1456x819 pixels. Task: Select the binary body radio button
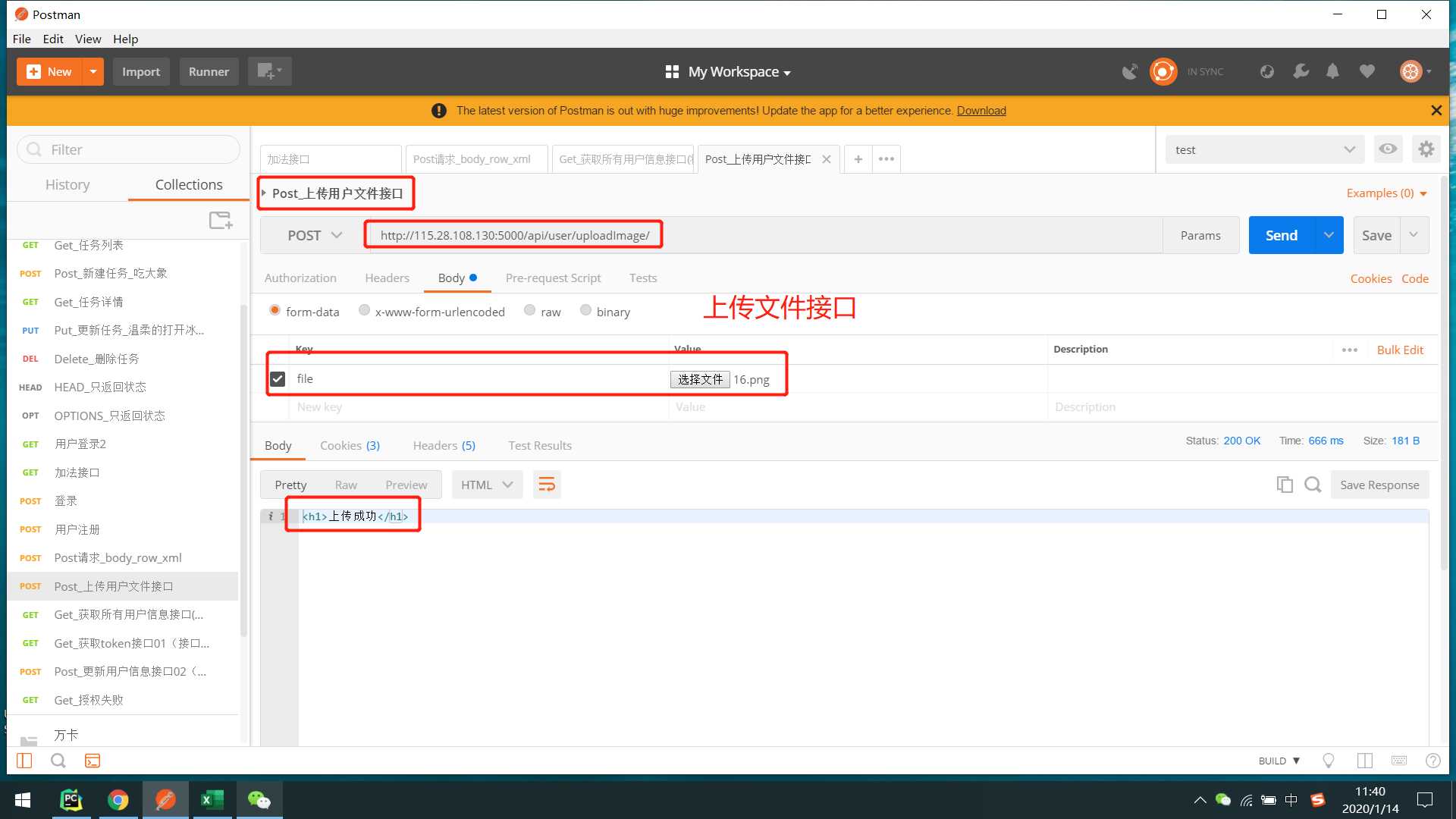585,310
